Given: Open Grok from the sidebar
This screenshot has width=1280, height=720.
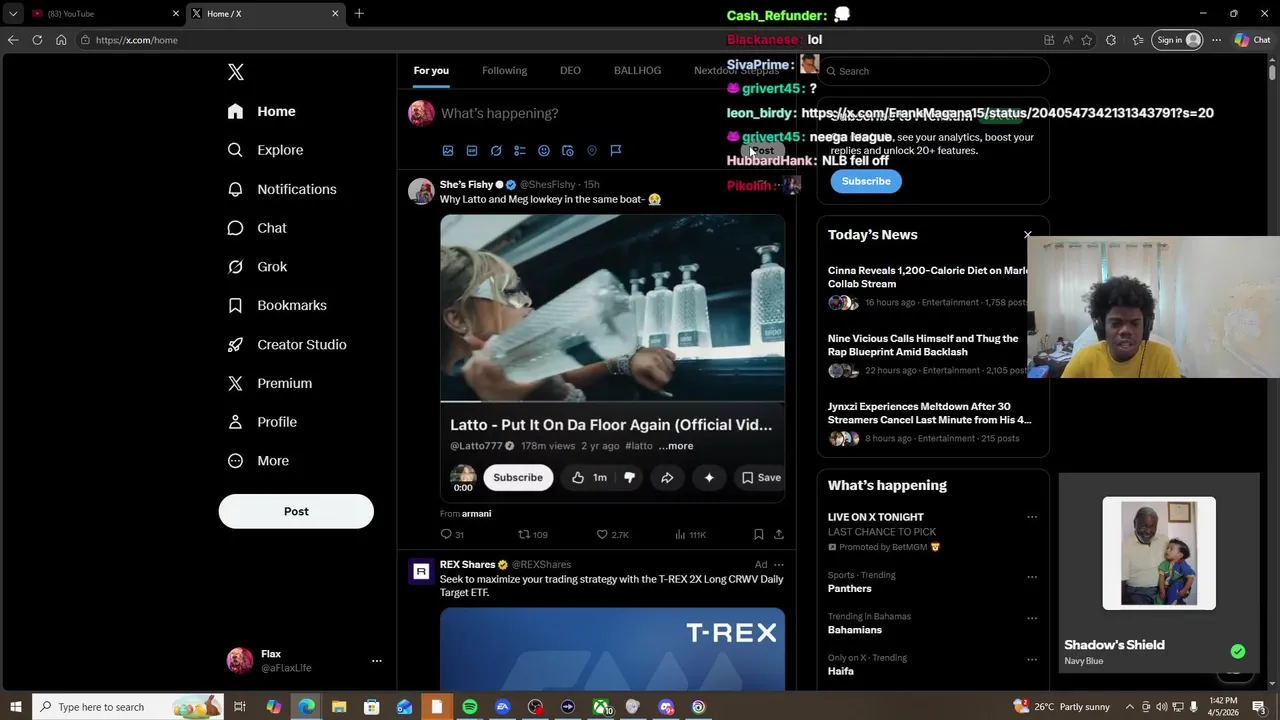Looking at the screenshot, I should [x=257, y=267].
